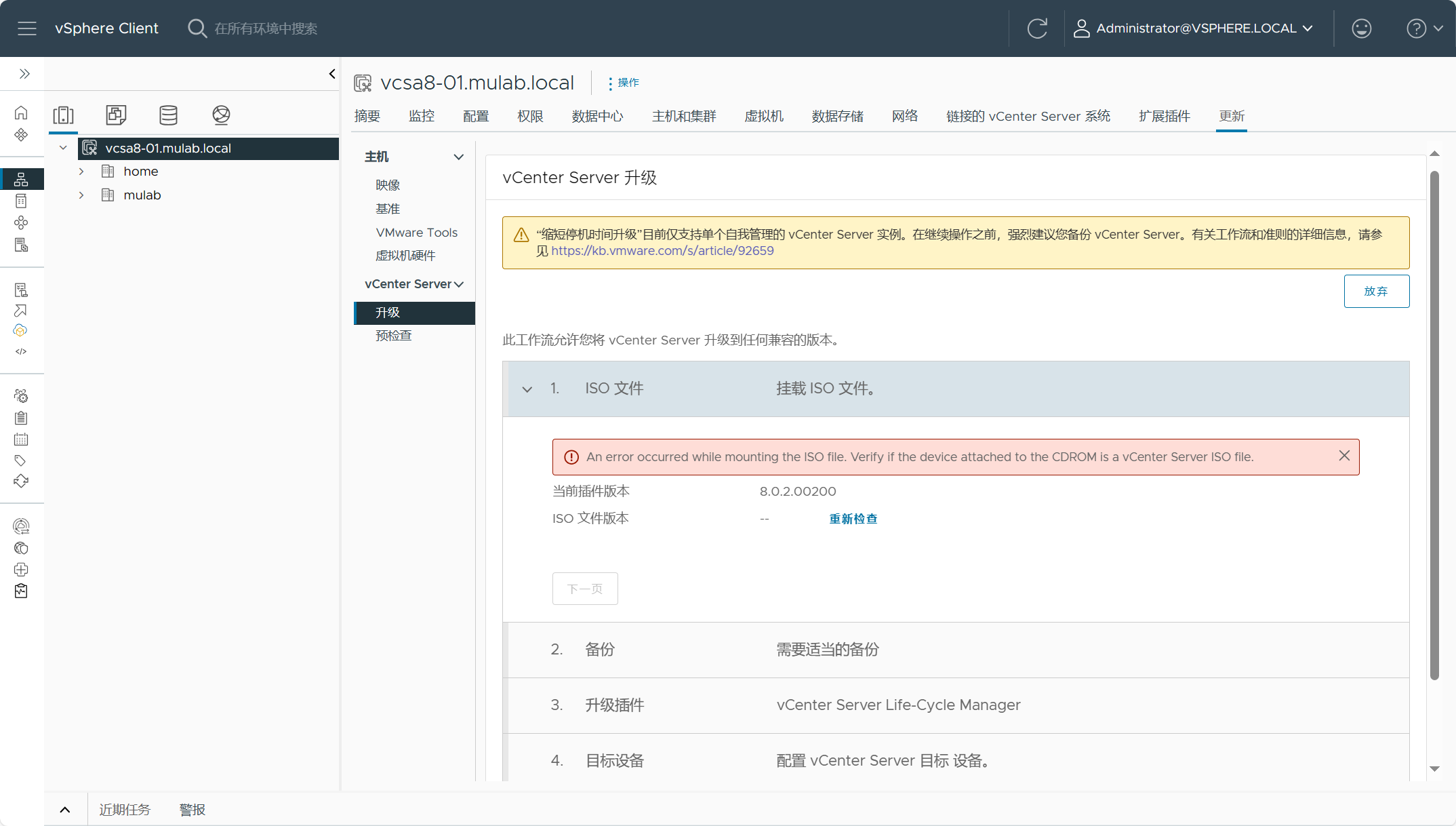Viewport: 1456px width, 826px height.
Task: Refresh the vSphere Client view
Action: 1037,28
